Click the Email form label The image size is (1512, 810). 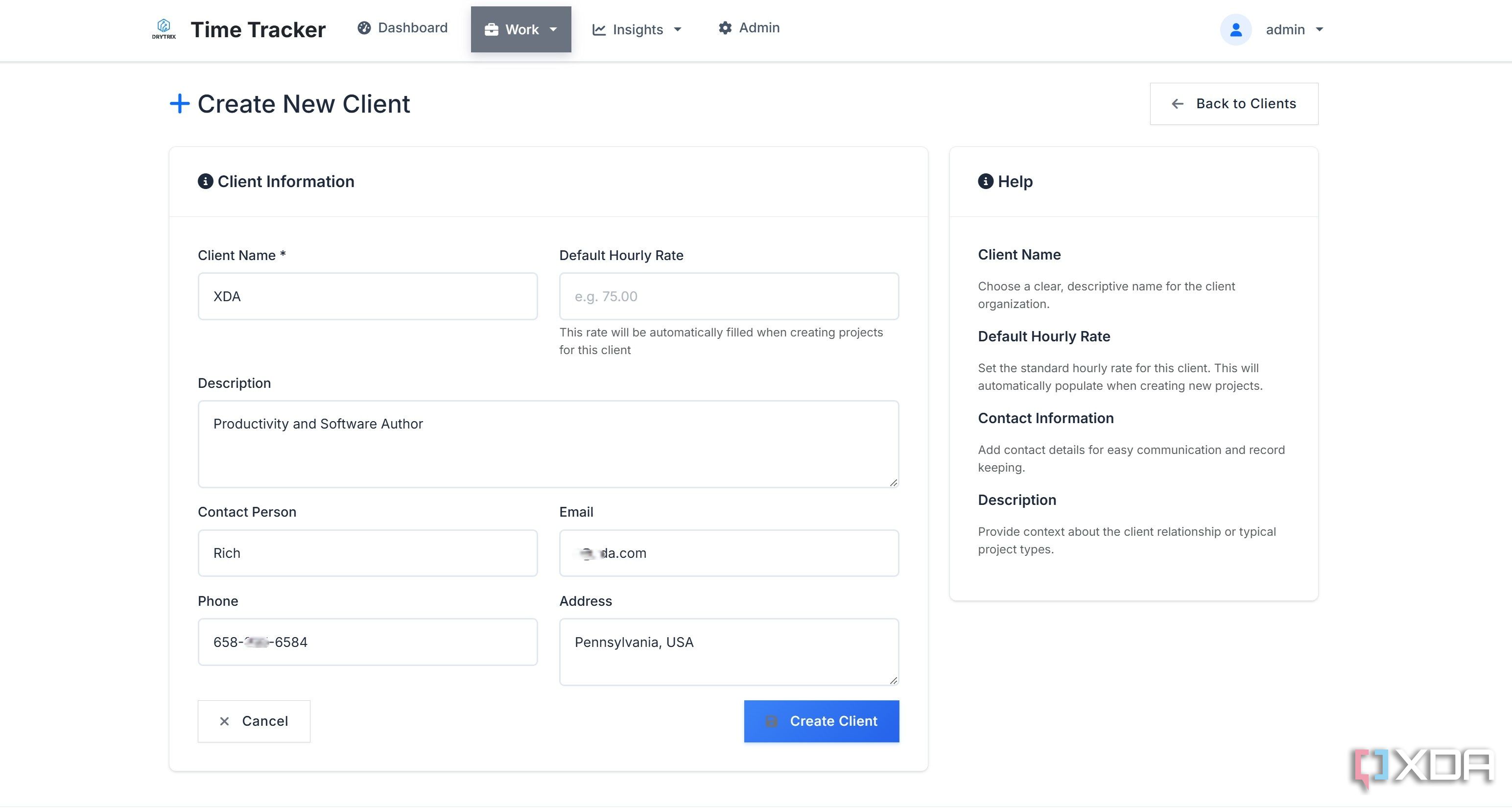(576, 512)
